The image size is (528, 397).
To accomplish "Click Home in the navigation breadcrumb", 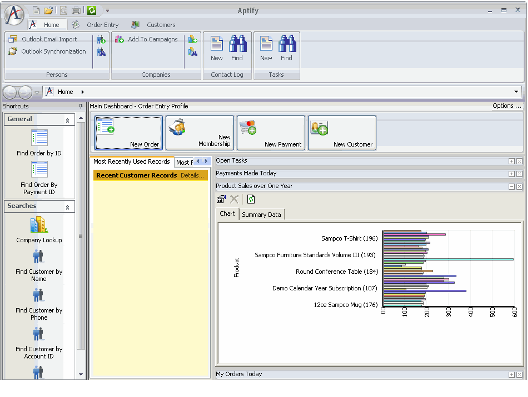I will 65,92.
